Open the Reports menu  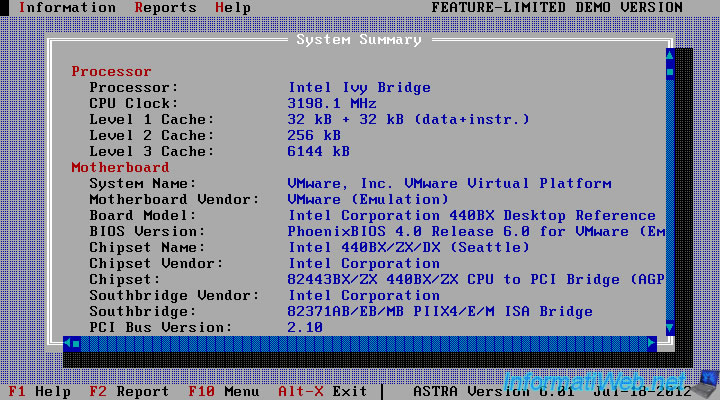[x=165, y=7]
